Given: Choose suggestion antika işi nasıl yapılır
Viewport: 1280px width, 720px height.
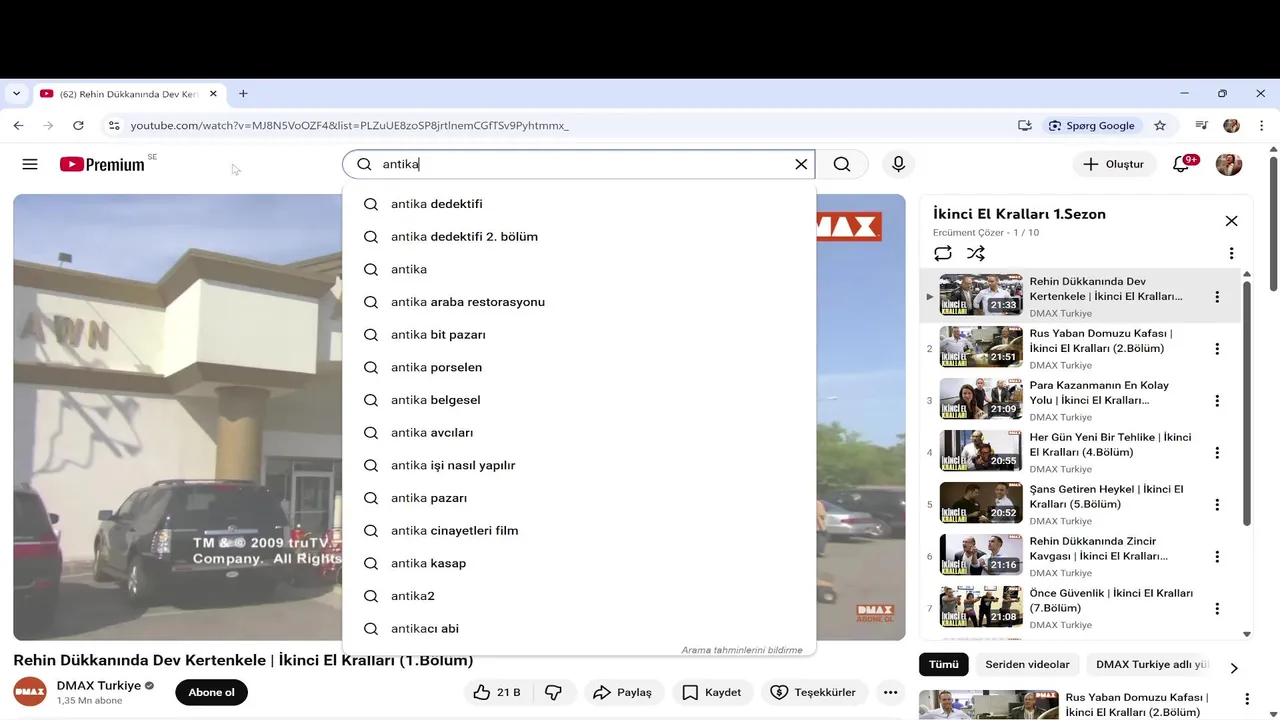Looking at the screenshot, I should tap(579, 465).
